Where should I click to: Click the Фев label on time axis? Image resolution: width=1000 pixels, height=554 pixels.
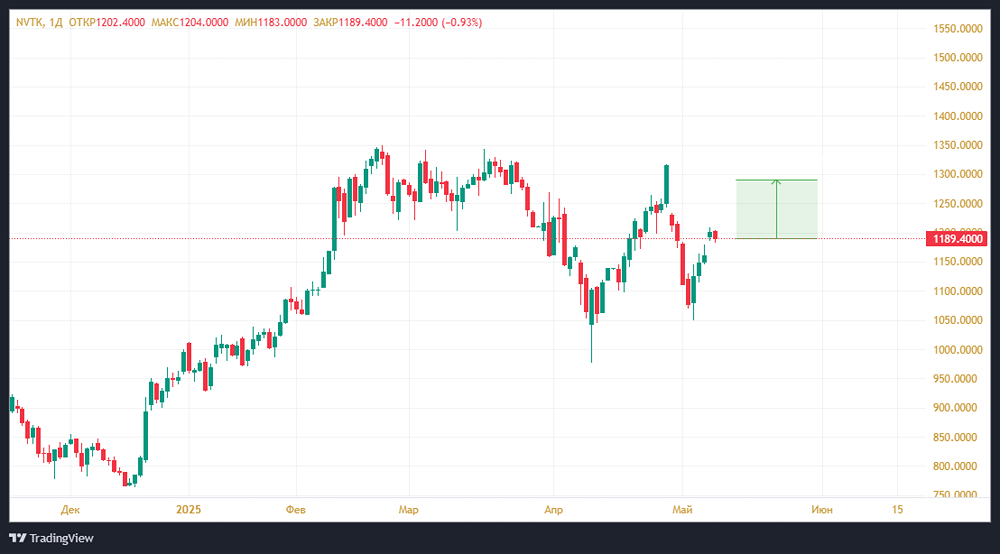pos(295,510)
